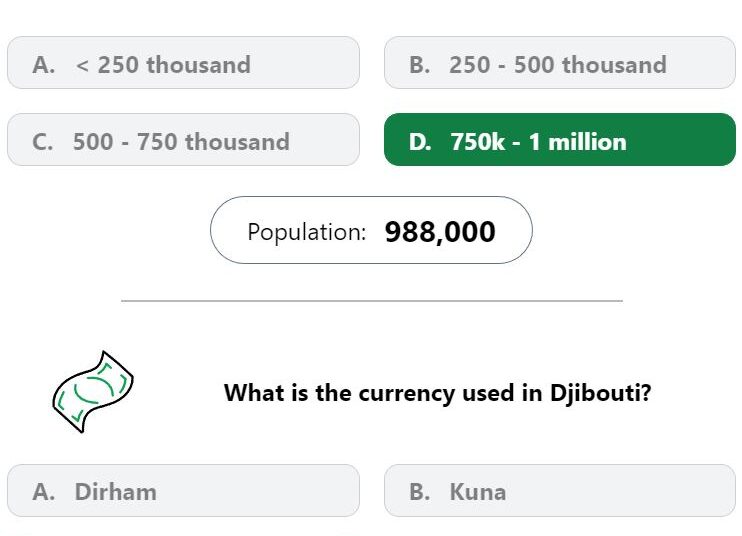The height and width of the screenshot is (536, 742).
Task: Click the '1 million' text in answer D
Action: (577, 141)
